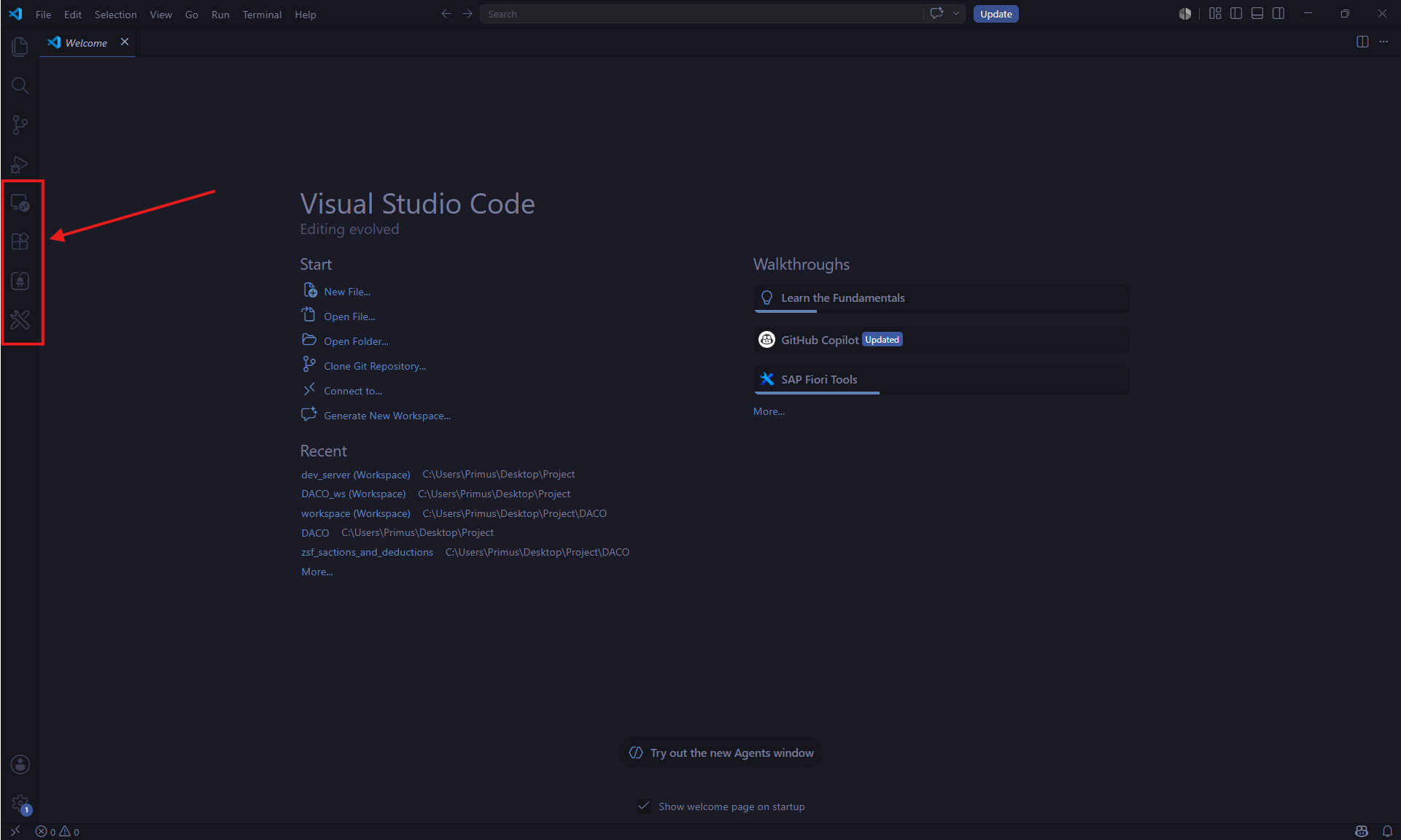
Task: Open the Help menu
Action: point(305,14)
